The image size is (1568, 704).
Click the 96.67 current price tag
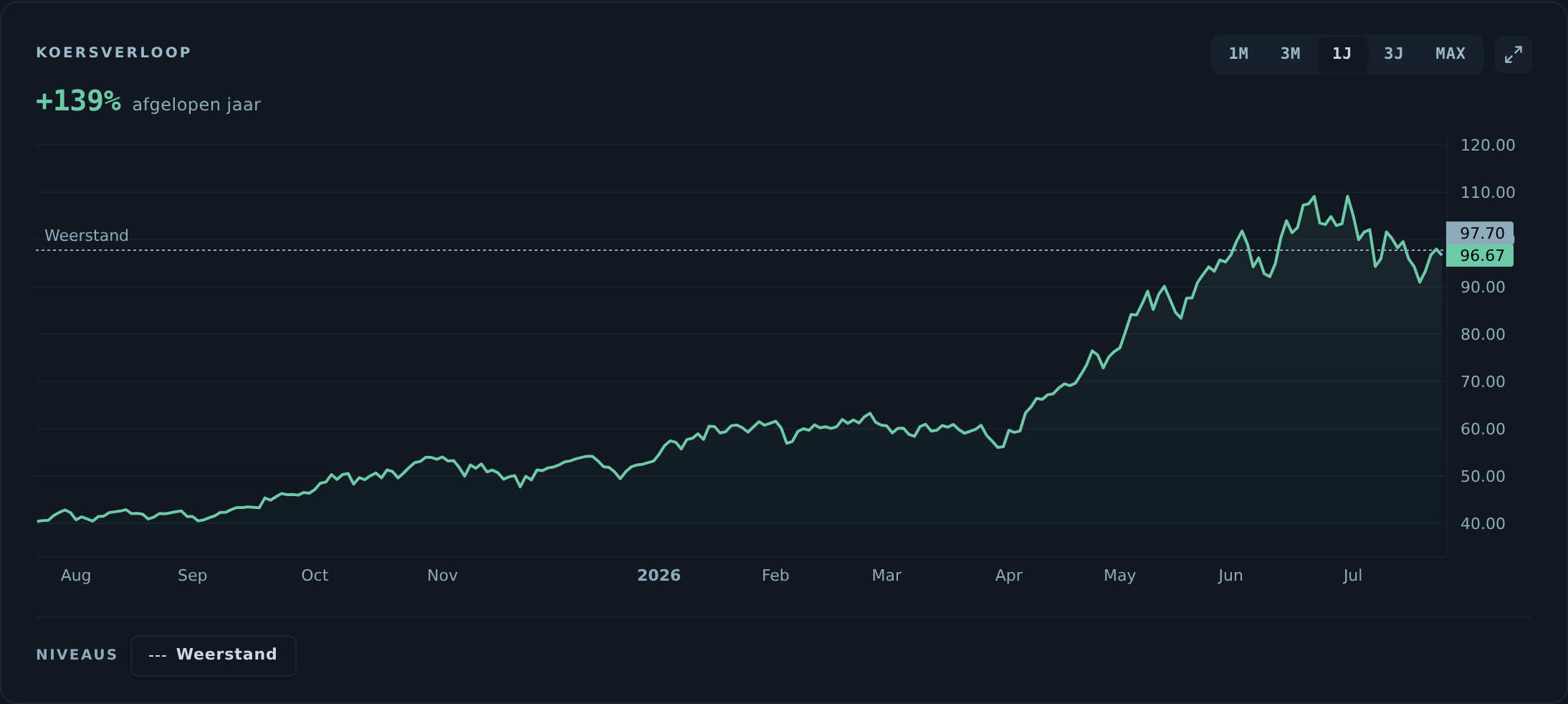[x=1480, y=256]
